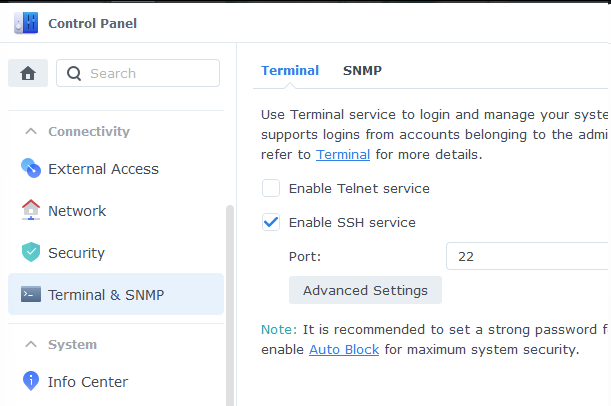Select the Terminal tab
Screen dimensions: 611x406
(x=290, y=71)
